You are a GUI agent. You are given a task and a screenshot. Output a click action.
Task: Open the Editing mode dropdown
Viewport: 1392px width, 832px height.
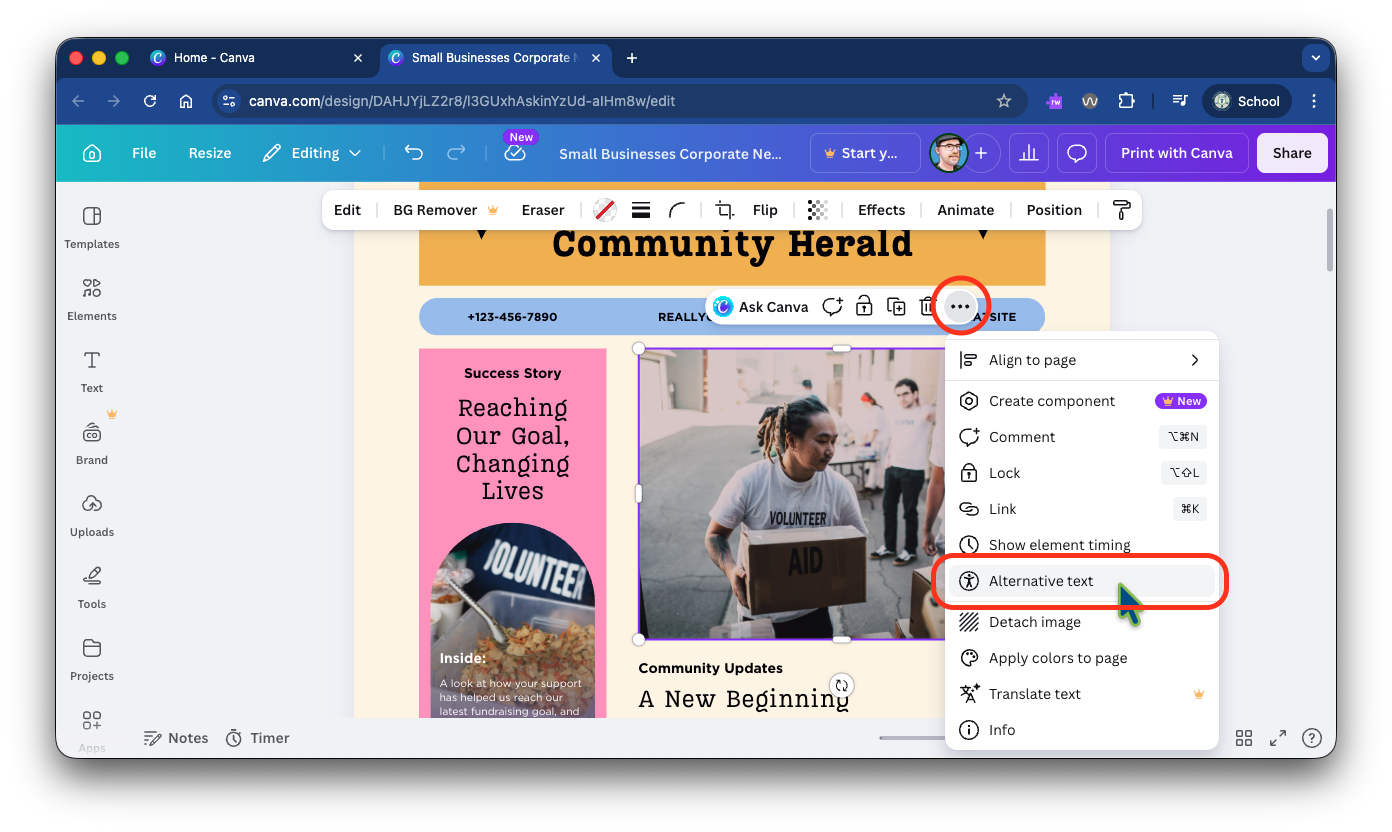311,153
